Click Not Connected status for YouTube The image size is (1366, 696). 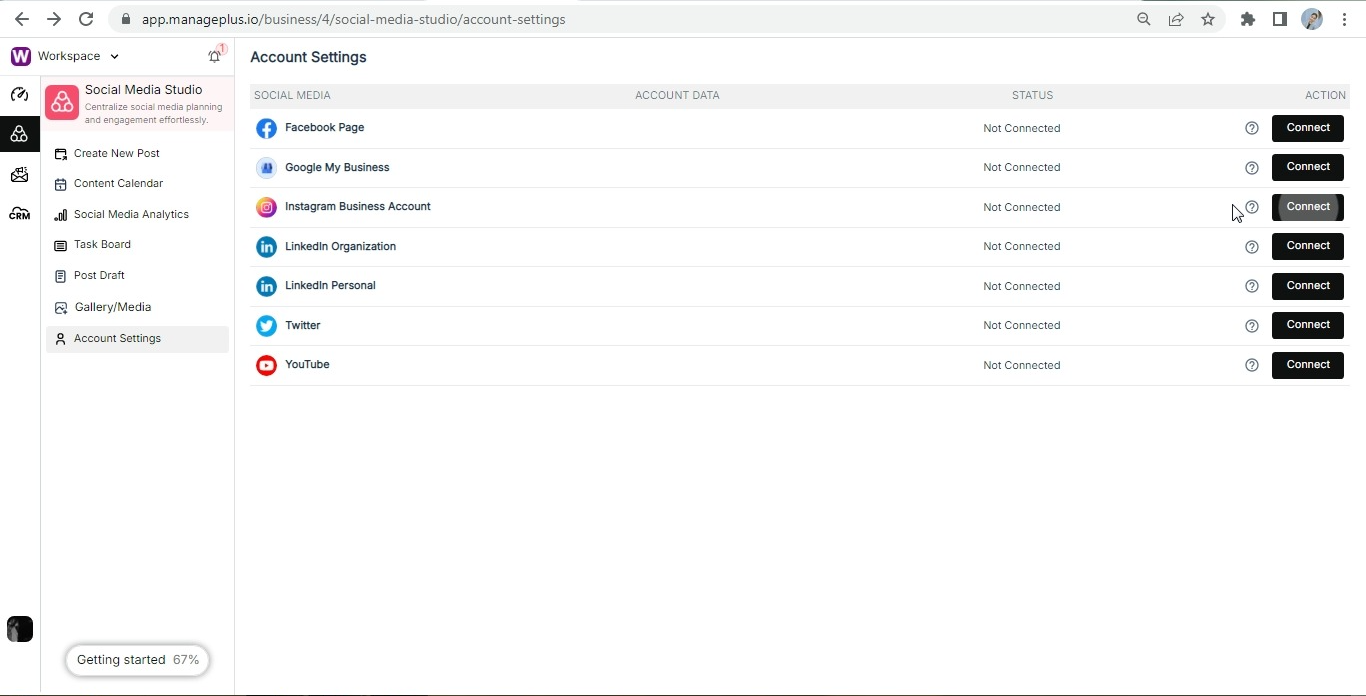pos(1021,365)
